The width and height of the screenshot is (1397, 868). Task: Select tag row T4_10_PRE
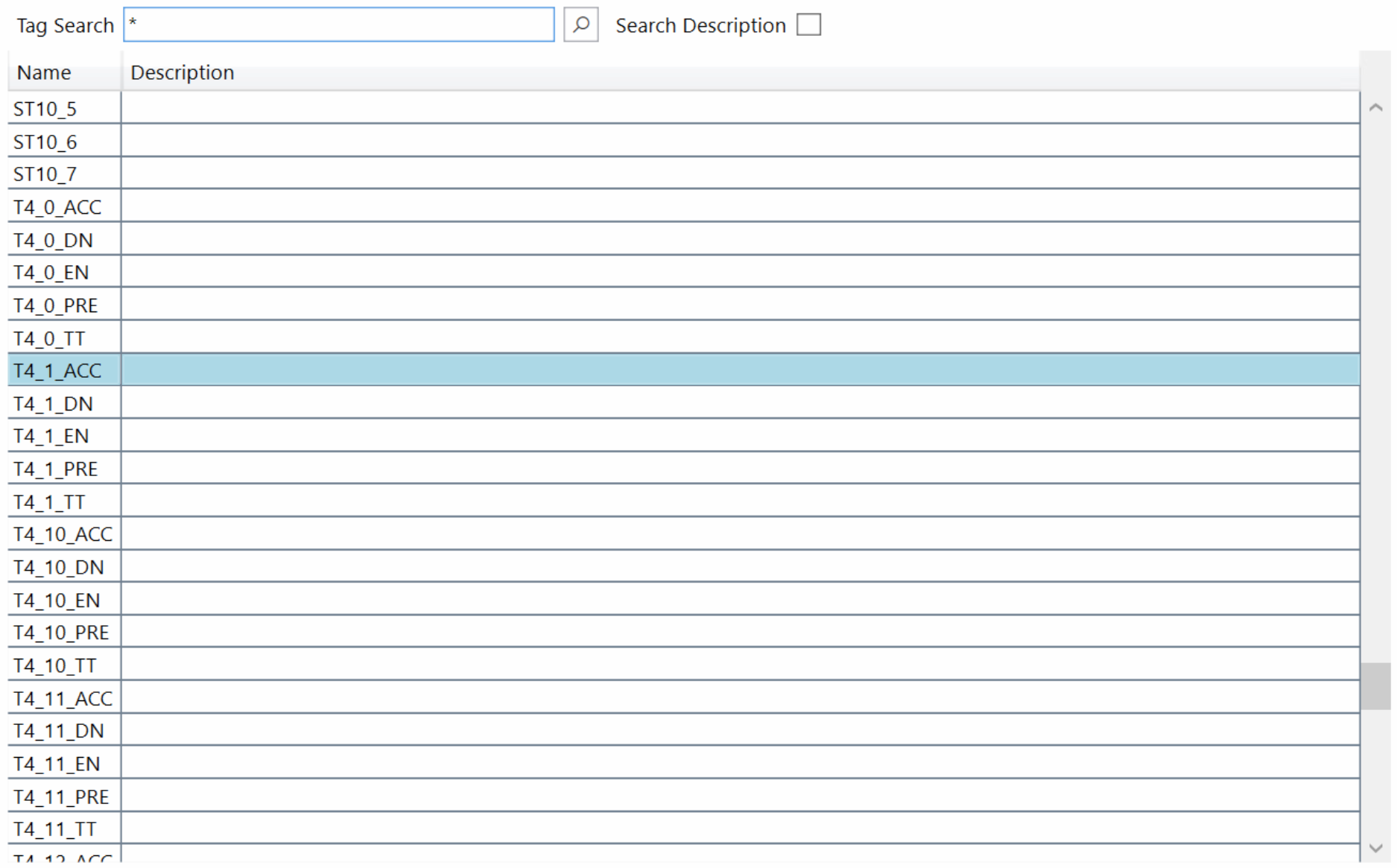(x=684, y=633)
